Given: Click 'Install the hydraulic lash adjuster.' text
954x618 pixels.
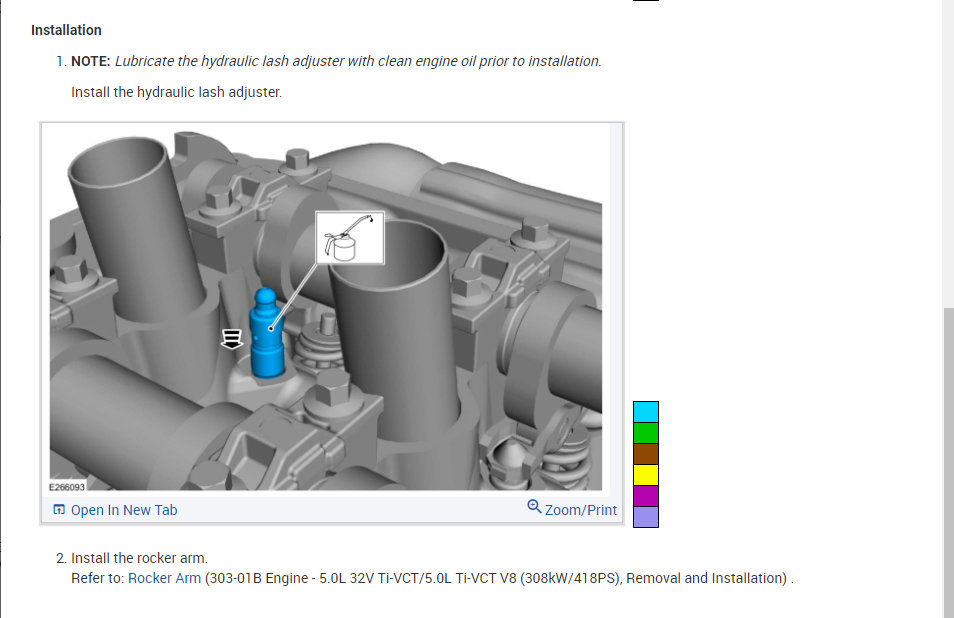Looking at the screenshot, I should pos(176,92).
